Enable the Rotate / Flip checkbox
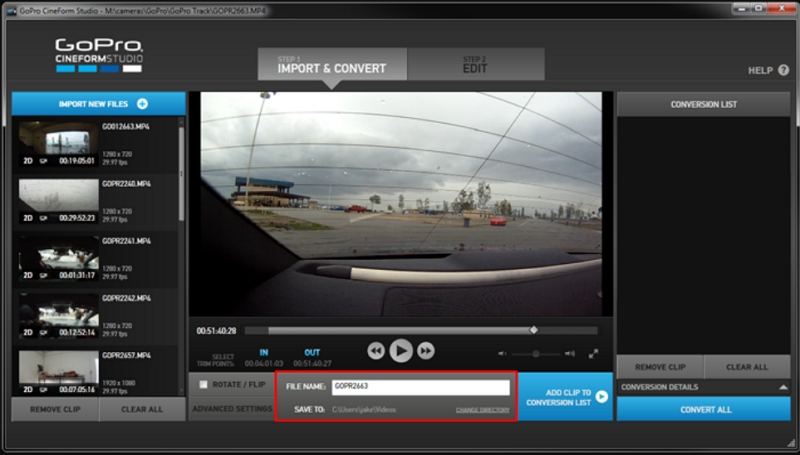Viewport: 800px width, 455px height. point(203,384)
